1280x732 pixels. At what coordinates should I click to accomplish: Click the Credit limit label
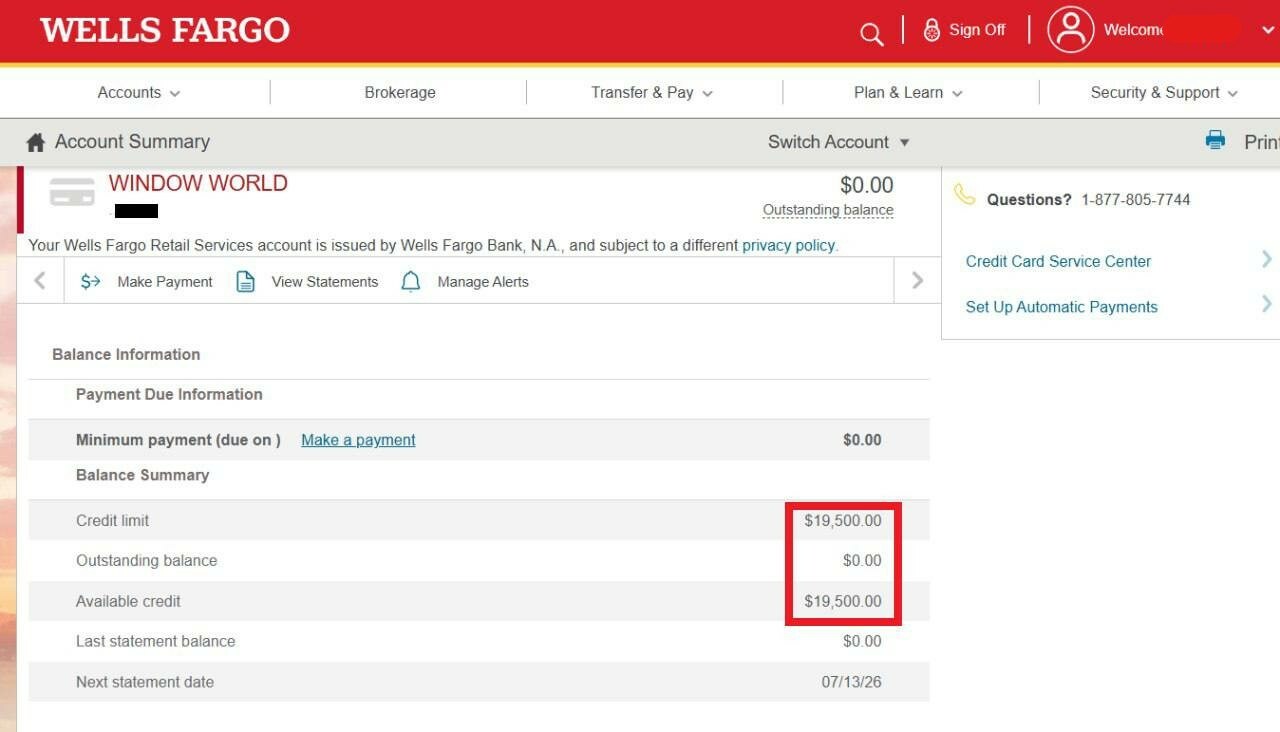[x=113, y=520]
